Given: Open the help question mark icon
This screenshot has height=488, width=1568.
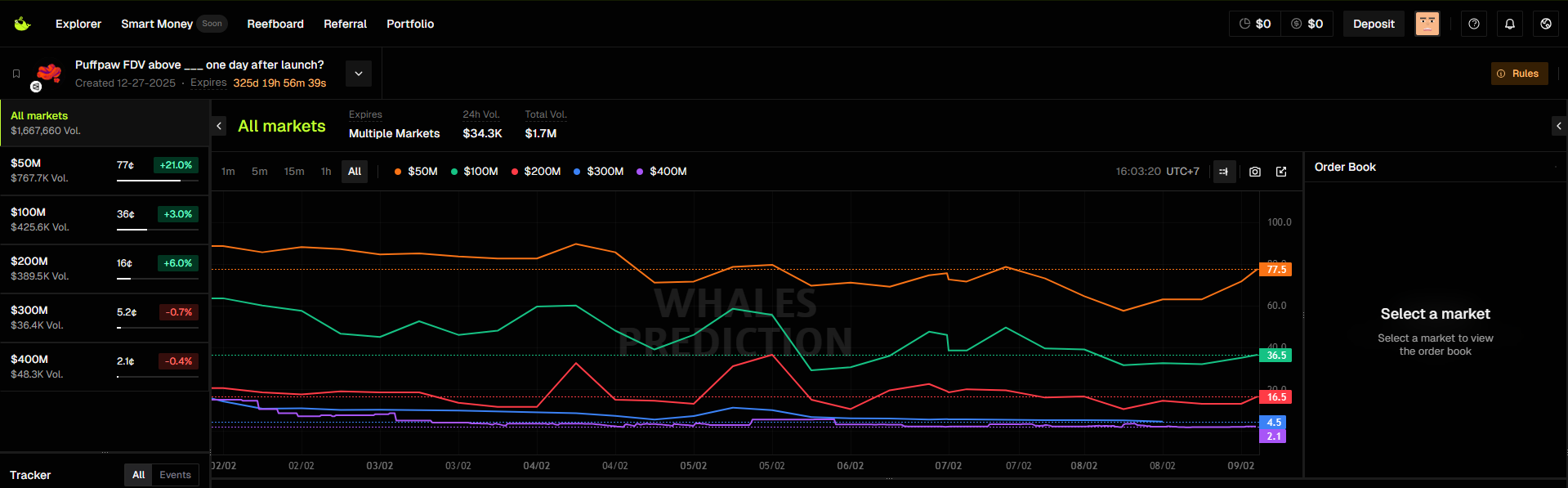Looking at the screenshot, I should 1474,24.
